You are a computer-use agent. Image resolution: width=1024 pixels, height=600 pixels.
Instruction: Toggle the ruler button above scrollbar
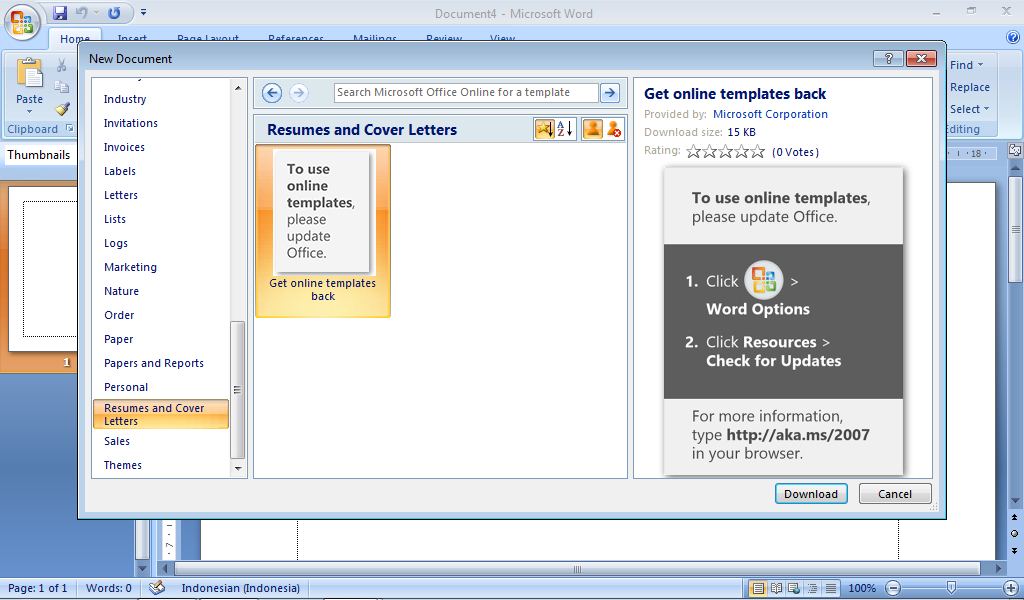coord(1015,150)
